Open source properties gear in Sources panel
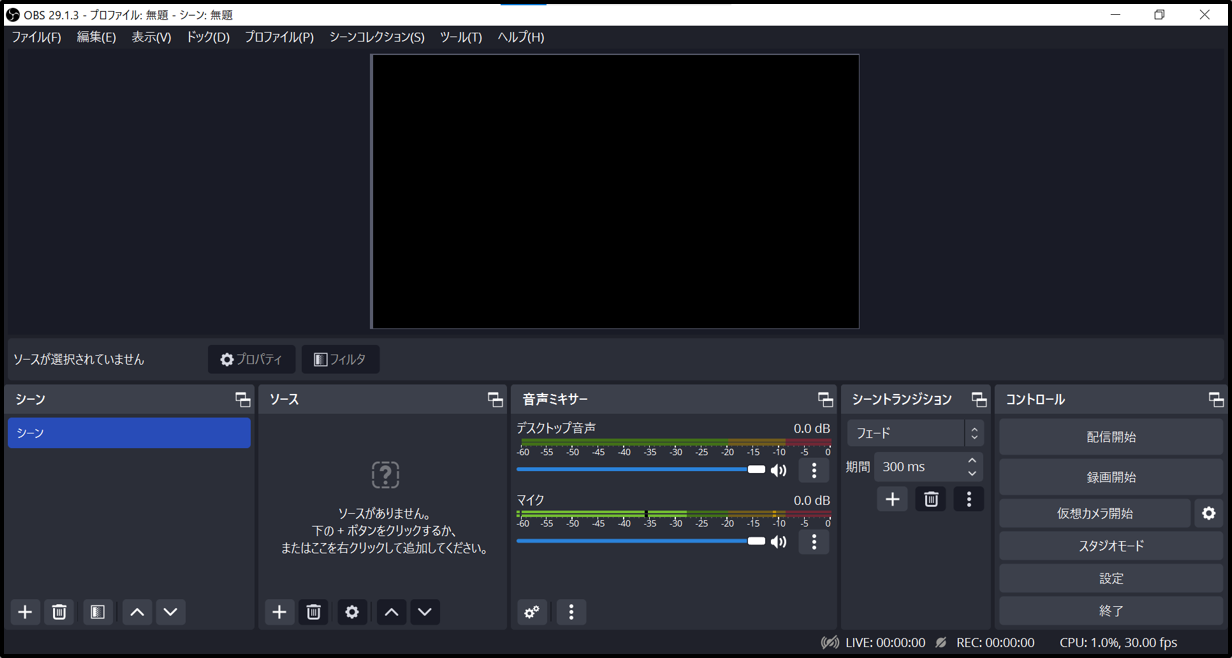The image size is (1232, 658). (352, 612)
